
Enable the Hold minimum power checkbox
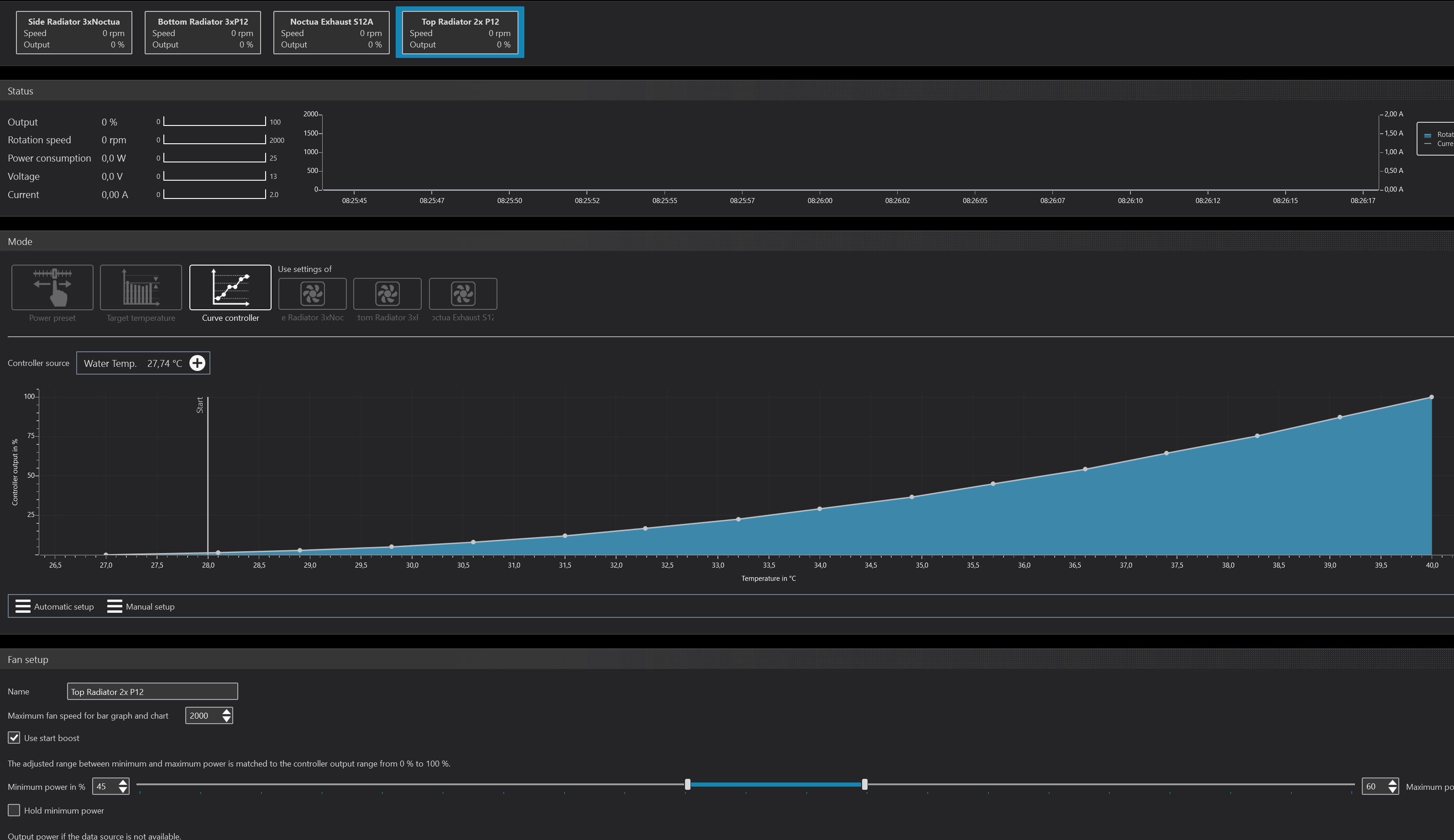(14, 811)
